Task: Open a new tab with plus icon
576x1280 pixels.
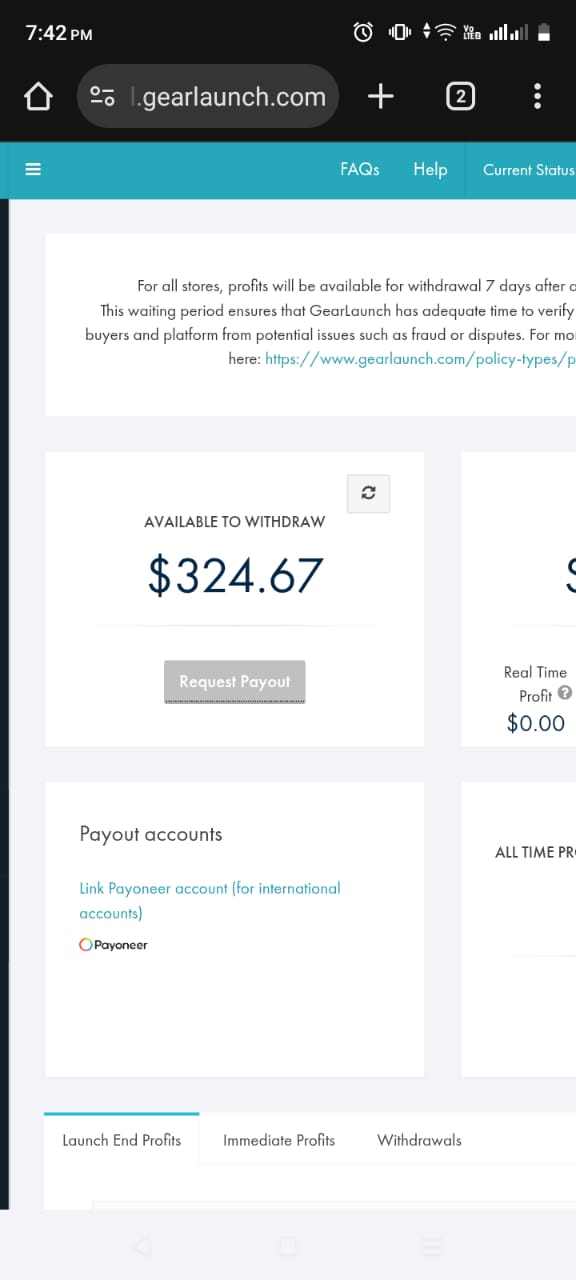Action: (x=380, y=96)
